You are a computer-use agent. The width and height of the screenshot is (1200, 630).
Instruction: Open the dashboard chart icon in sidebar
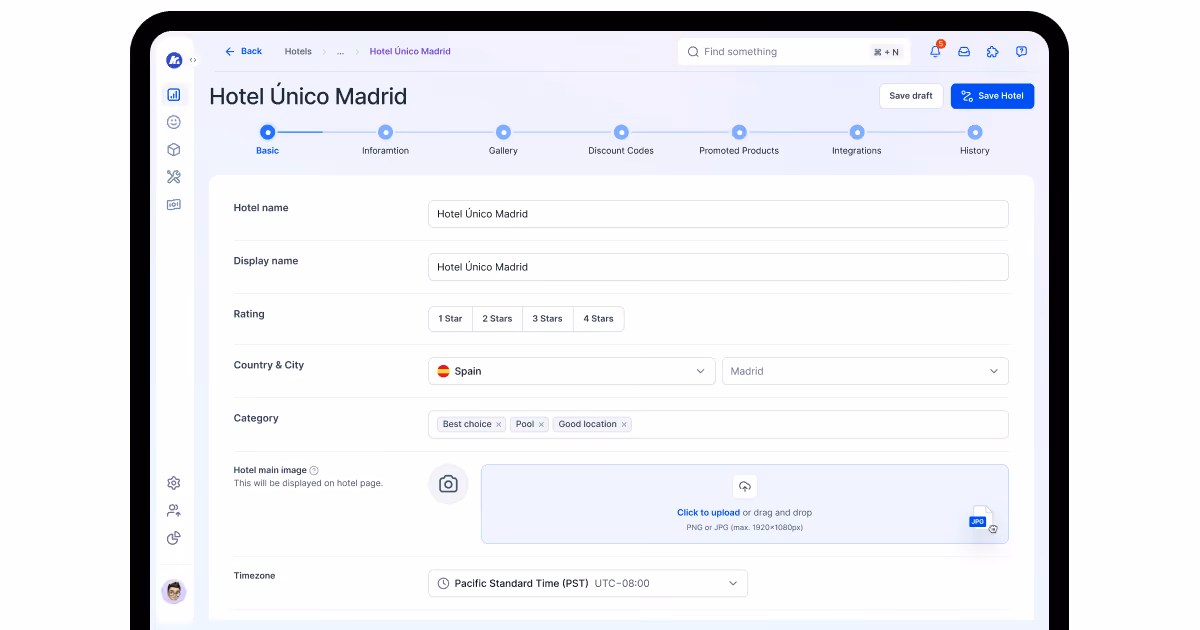pyautogui.click(x=174, y=95)
